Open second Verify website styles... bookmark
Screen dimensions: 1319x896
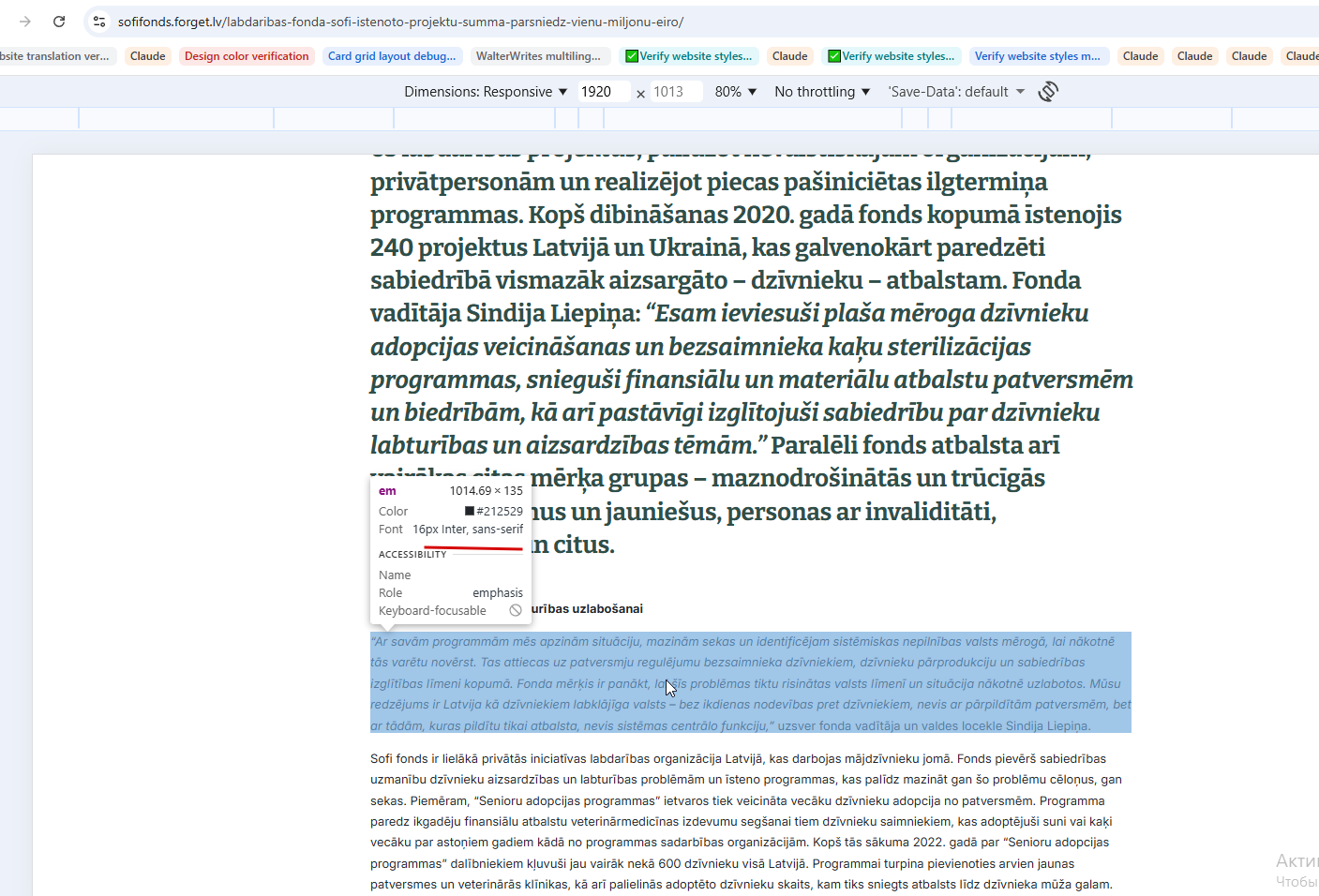pyautogui.click(x=892, y=56)
